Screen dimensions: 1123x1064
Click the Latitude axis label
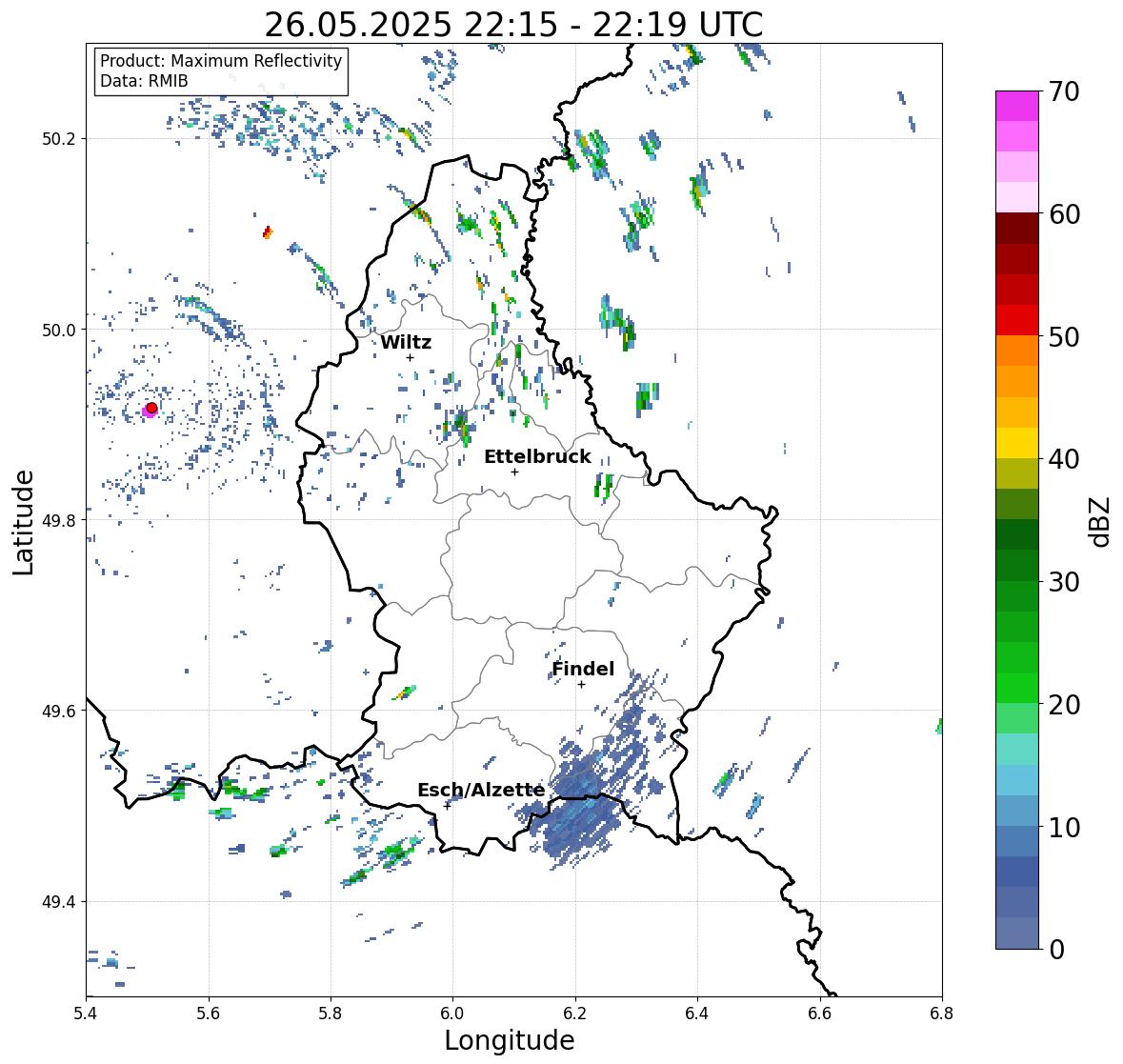23,522
